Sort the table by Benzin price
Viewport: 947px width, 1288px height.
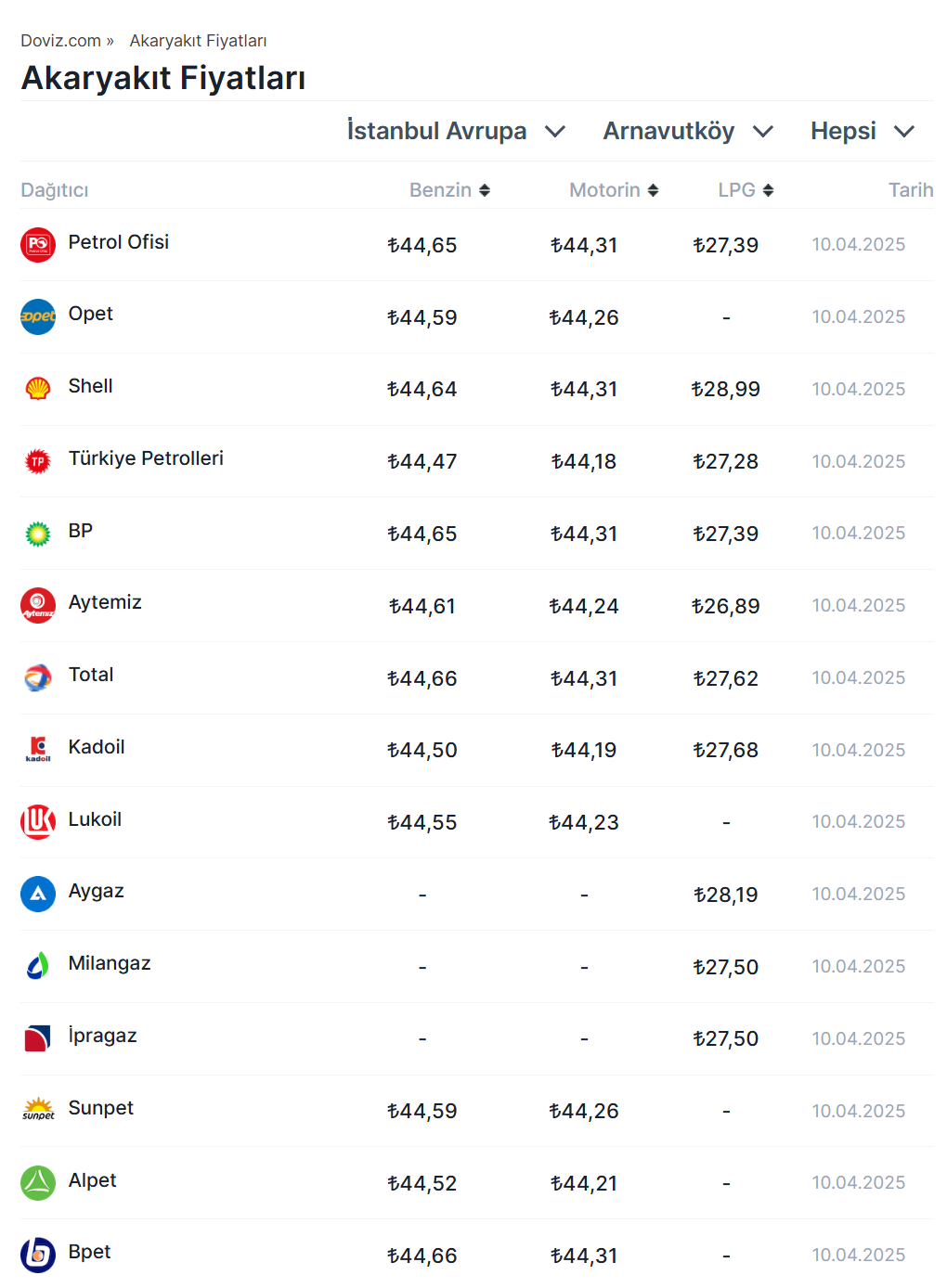(449, 190)
